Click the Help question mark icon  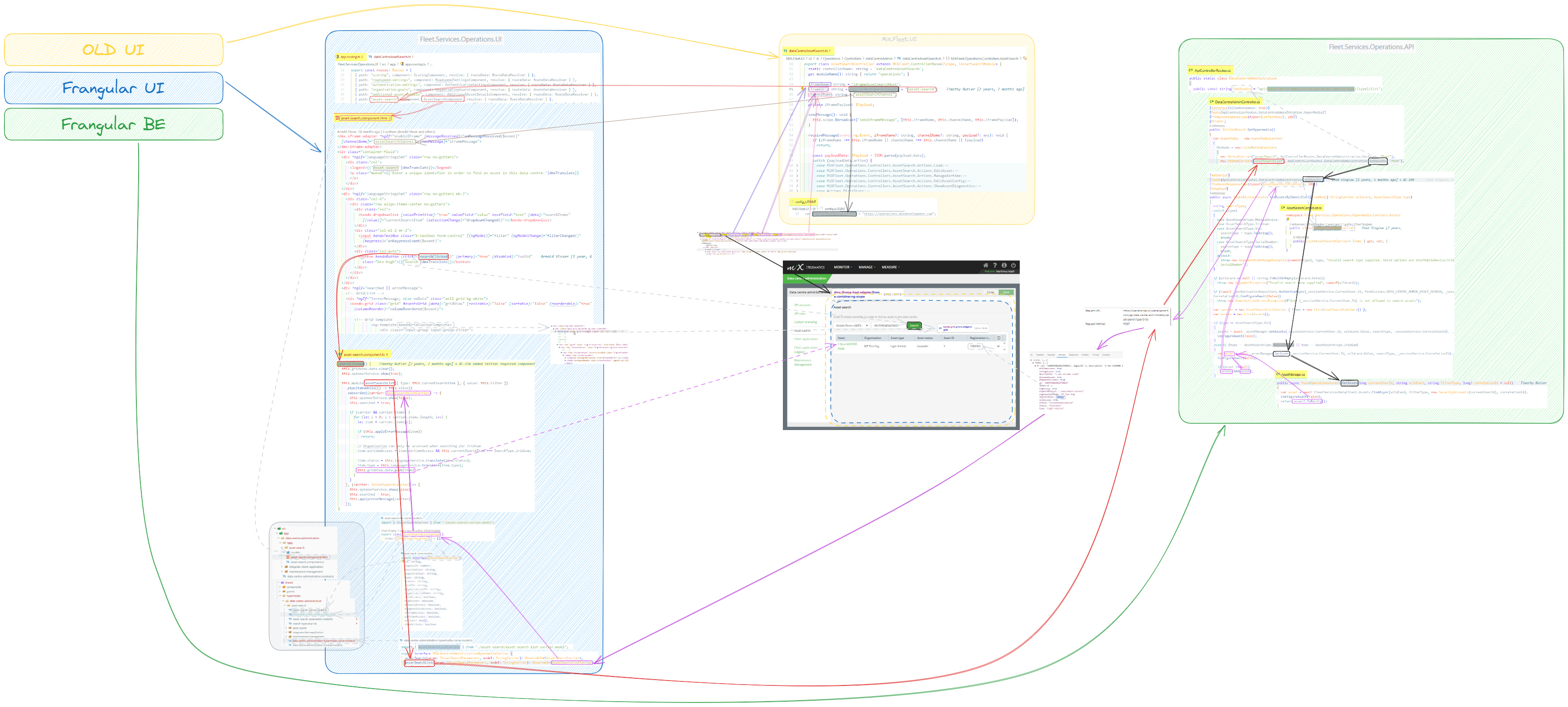[995, 265]
